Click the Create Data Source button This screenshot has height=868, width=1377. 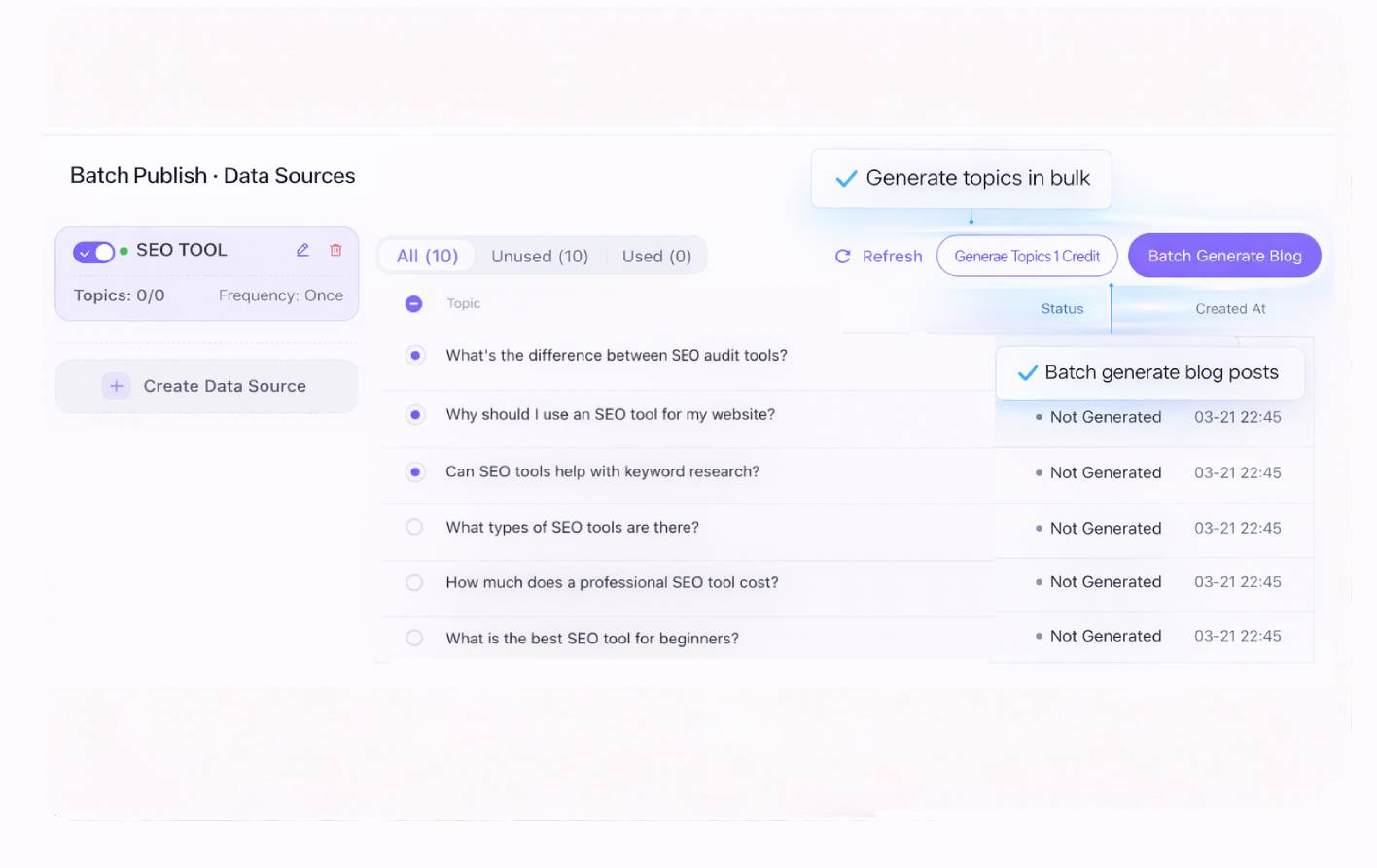click(207, 386)
